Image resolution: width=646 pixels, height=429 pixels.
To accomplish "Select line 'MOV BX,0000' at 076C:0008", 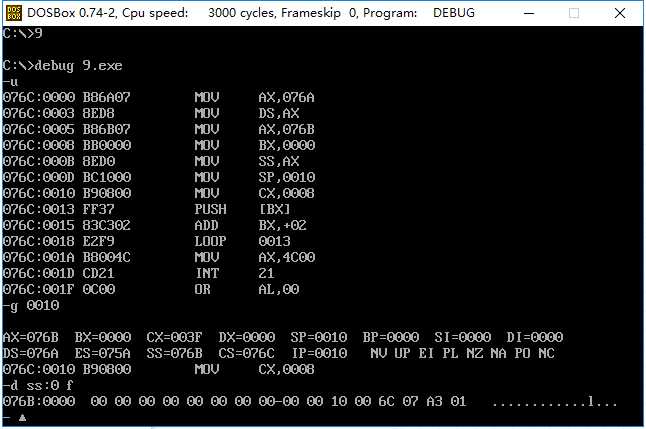I will (x=159, y=145).
